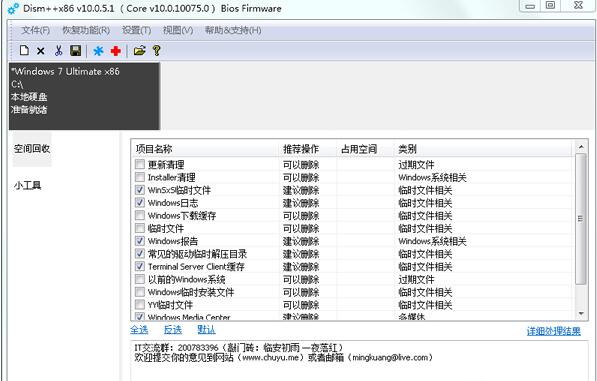Uncheck the Windows报告 checkbox

point(140,241)
